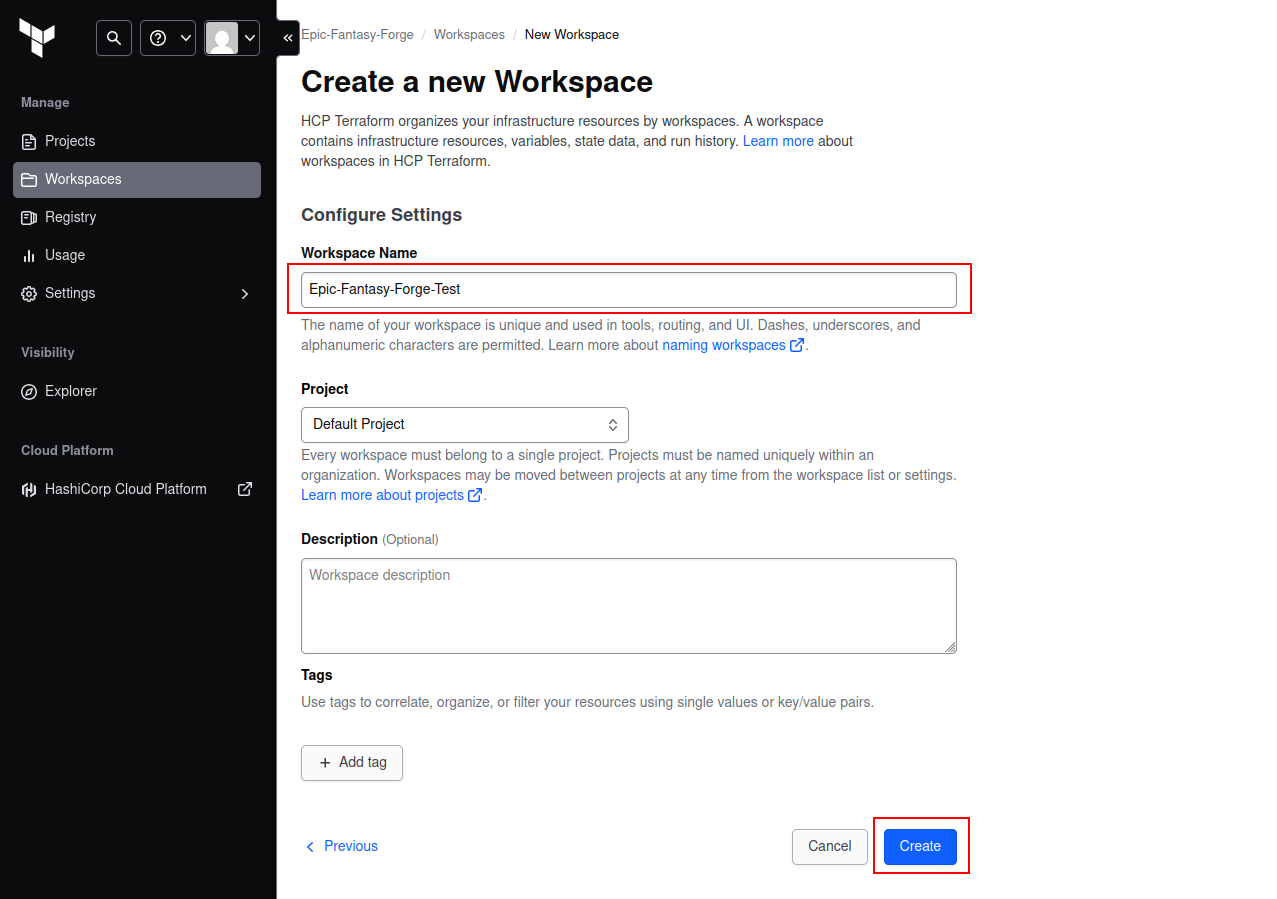Viewport: 1277px width, 899px height.
Task: Click the Create a new Workspace title
Action: 477,82
